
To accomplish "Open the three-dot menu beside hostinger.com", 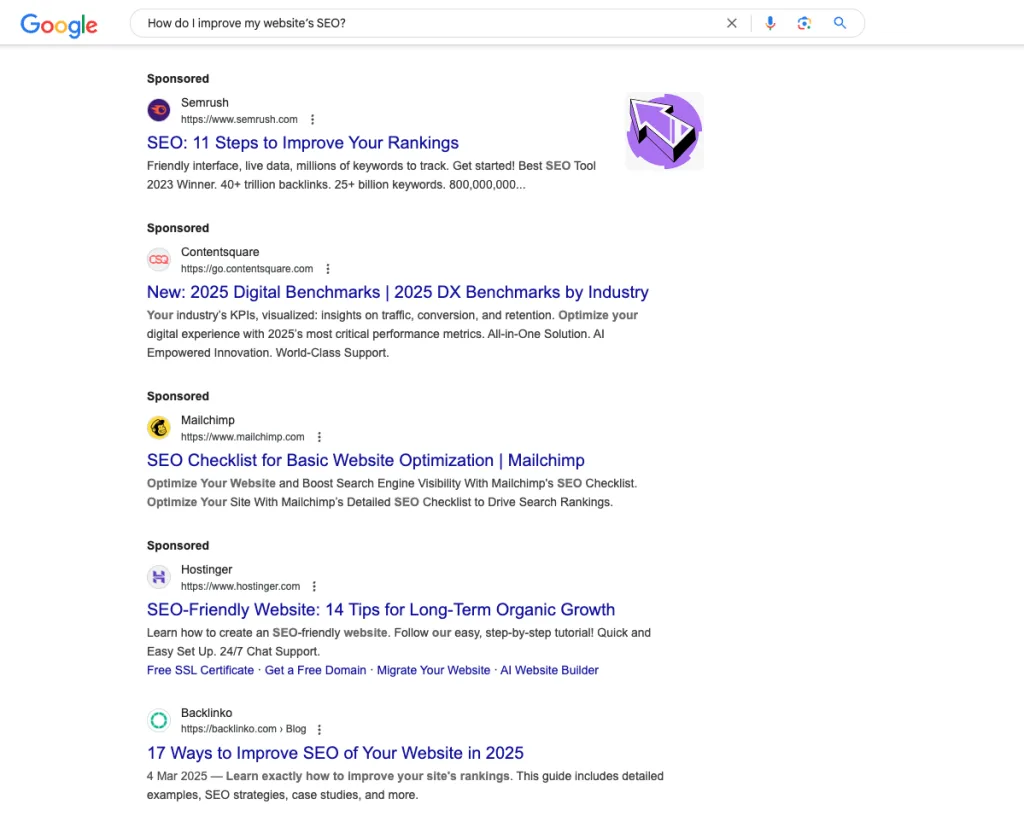I will [x=314, y=586].
